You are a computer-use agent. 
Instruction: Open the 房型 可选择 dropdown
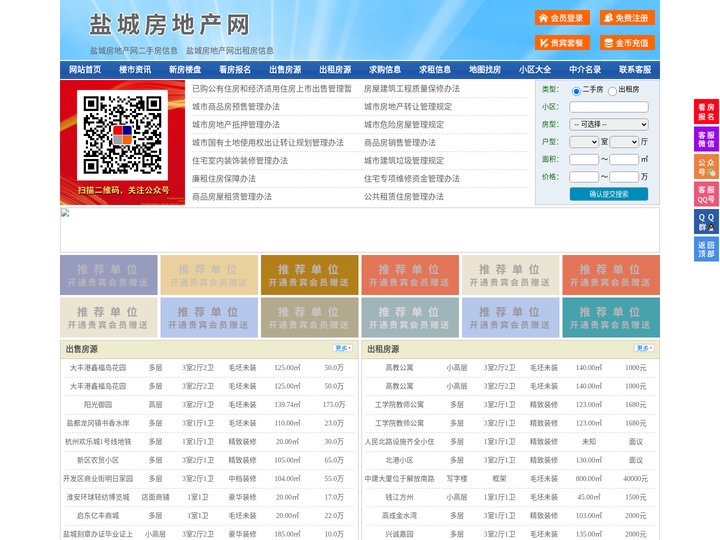pos(609,124)
